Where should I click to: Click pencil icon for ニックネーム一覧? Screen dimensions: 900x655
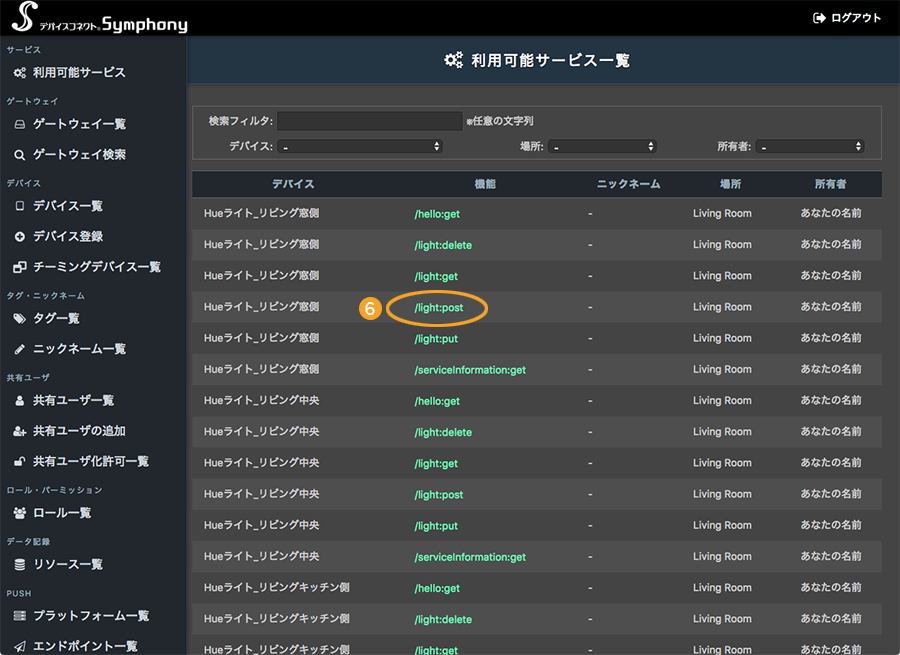point(20,349)
